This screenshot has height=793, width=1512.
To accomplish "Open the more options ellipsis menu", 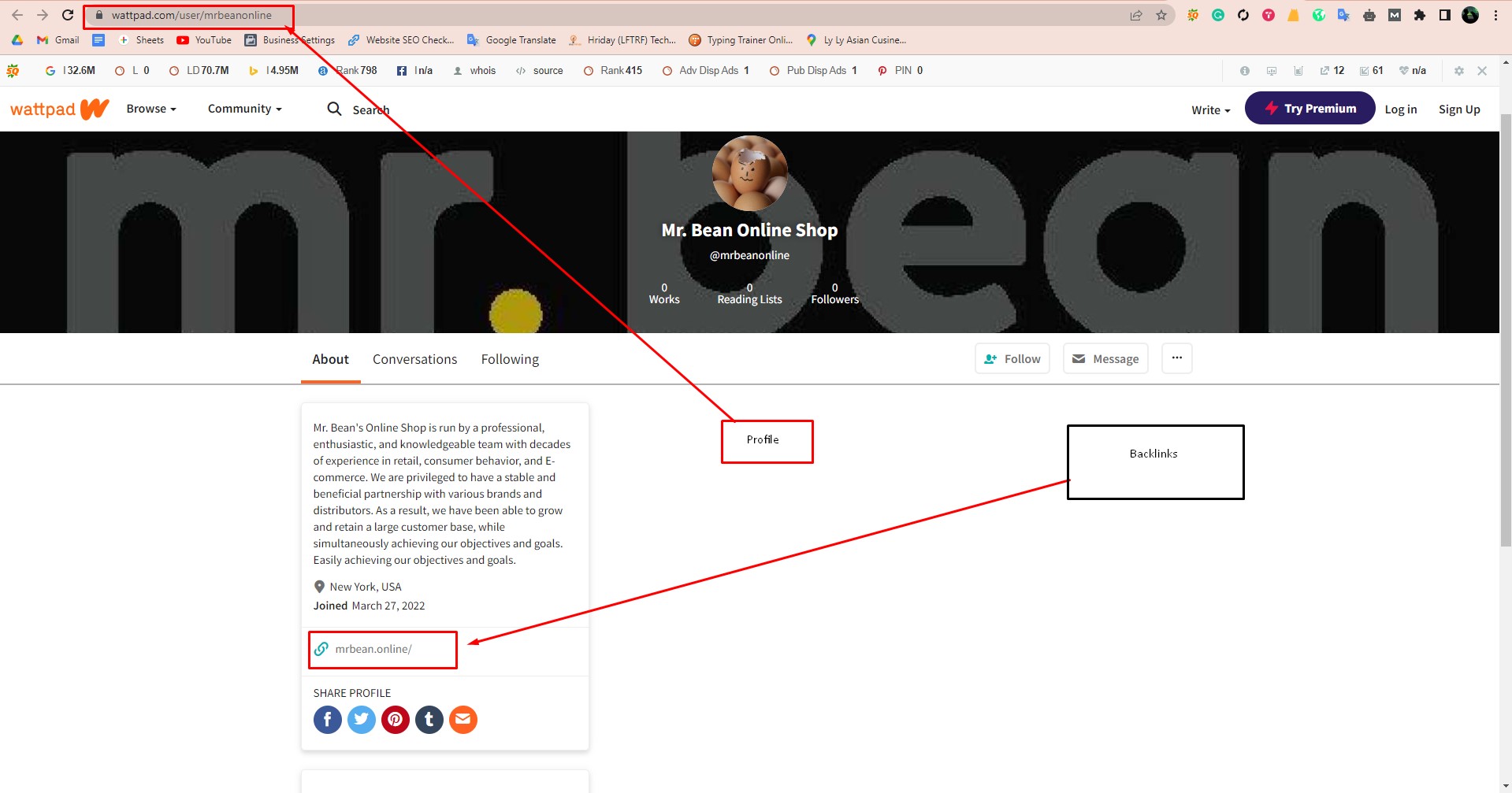I will (x=1176, y=358).
